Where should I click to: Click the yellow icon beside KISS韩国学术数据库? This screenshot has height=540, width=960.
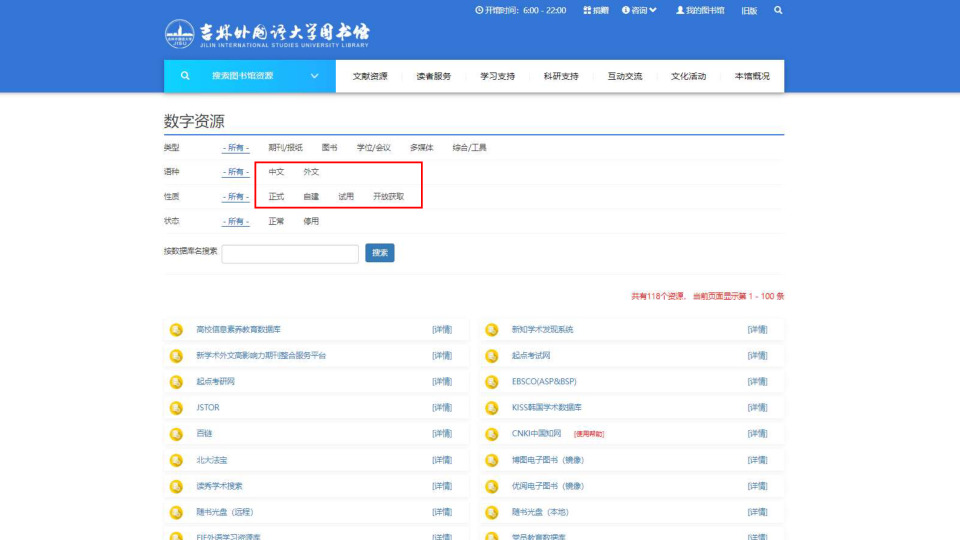pyautogui.click(x=492, y=408)
